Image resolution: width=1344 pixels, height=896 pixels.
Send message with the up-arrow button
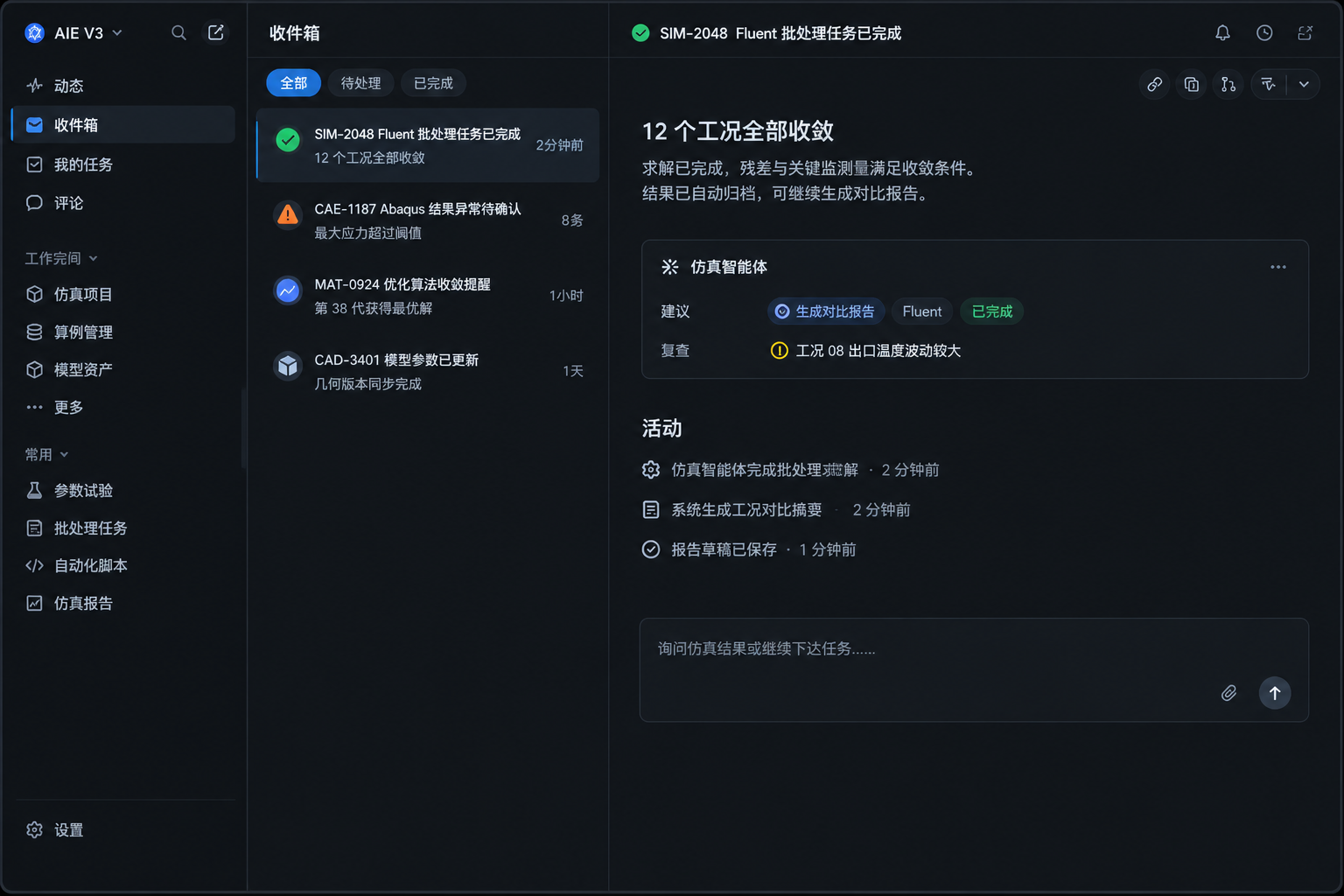1275,693
